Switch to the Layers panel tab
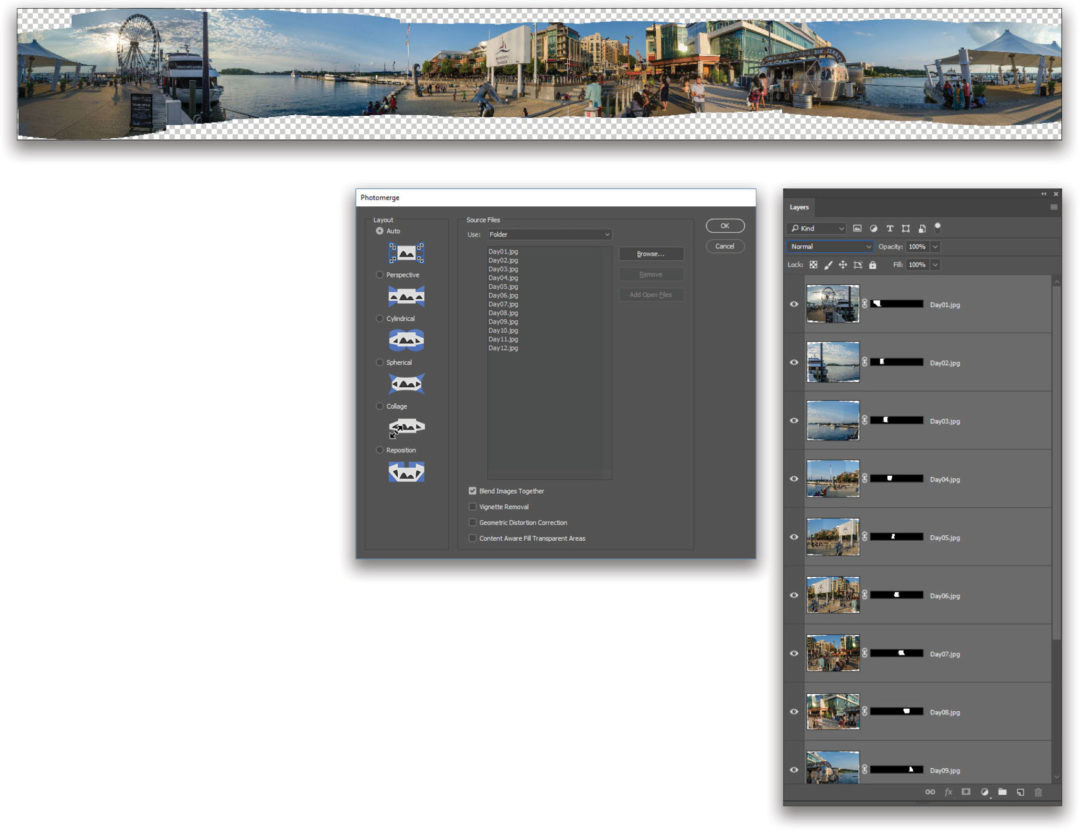Viewport: 1080px width, 832px height. click(800, 207)
